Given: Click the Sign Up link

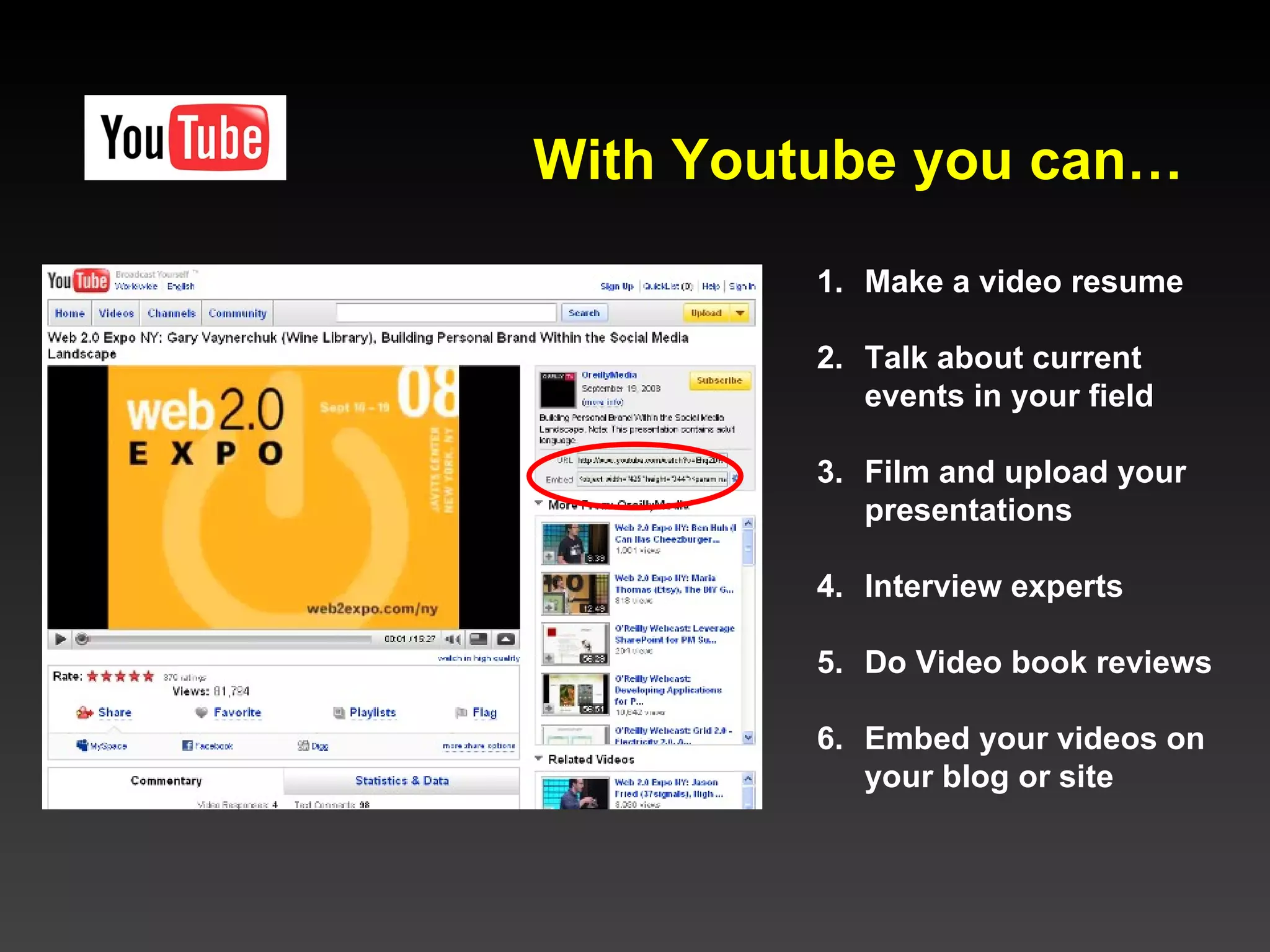Looking at the screenshot, I should (x=617, y=286).
